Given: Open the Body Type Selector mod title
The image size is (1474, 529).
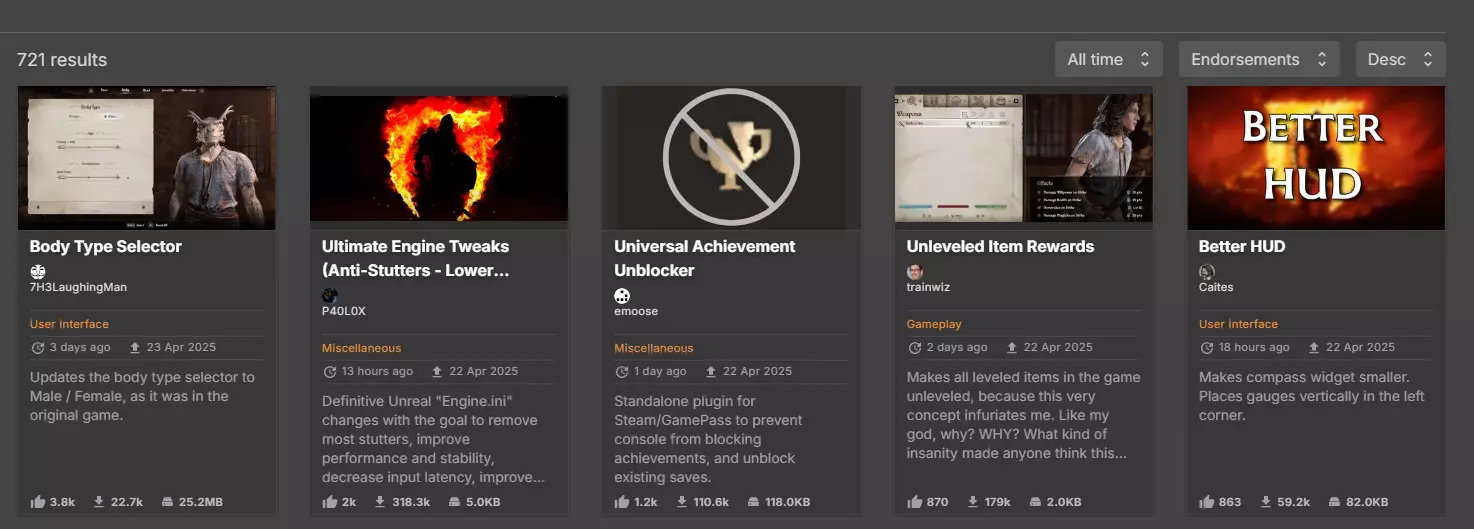Looking at the screenshot, I should point(106,246).
